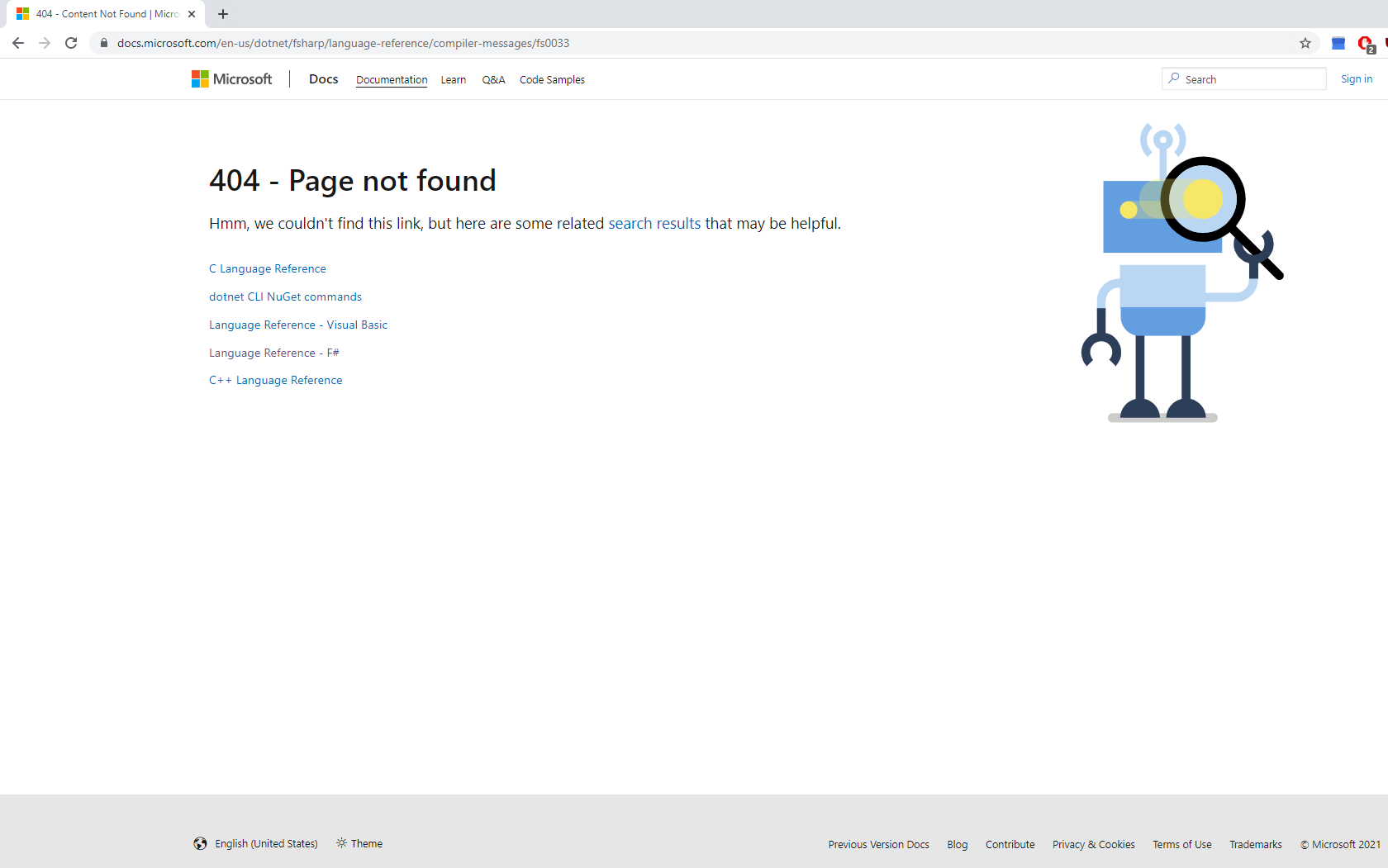Screen dimensions: 1388x868
Task: Click the padlock icon in the address bar
Action: [102, 43]
